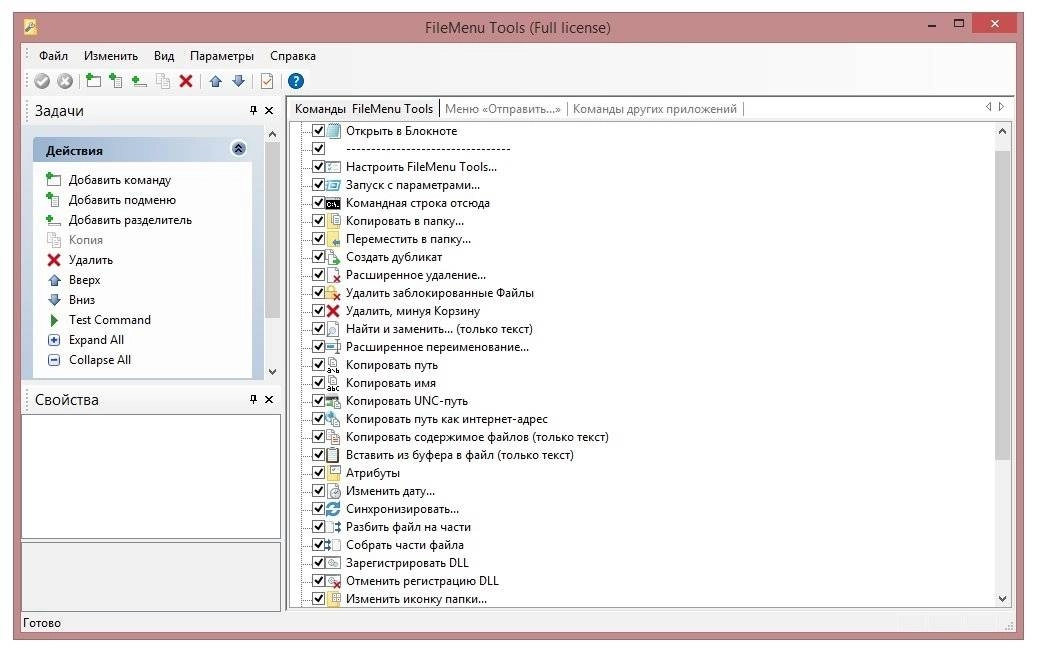Click Collapse All in actions

[x=100, y=360]
